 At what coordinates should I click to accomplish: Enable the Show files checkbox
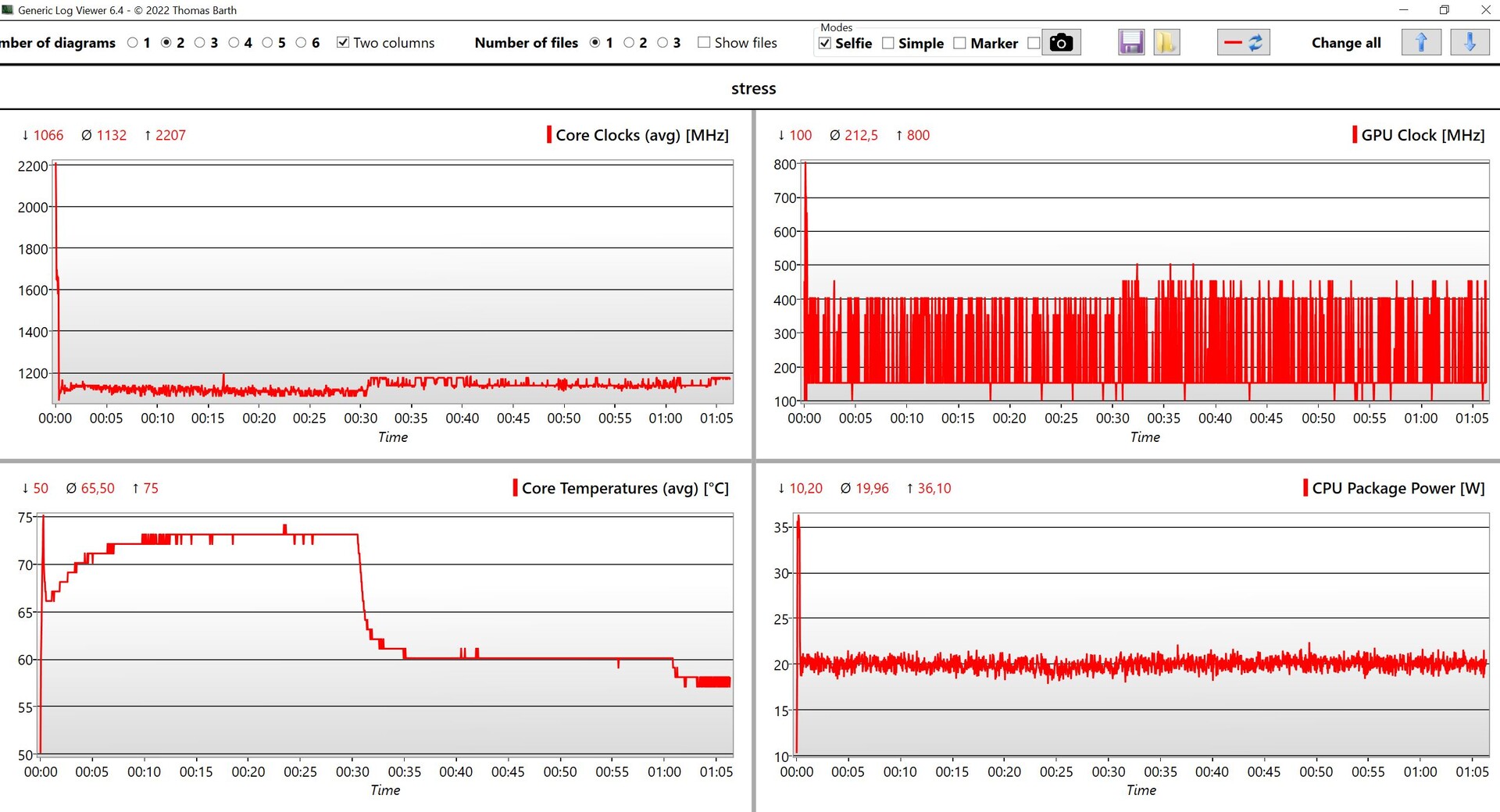pyautogui.click(x=704, y=43)
